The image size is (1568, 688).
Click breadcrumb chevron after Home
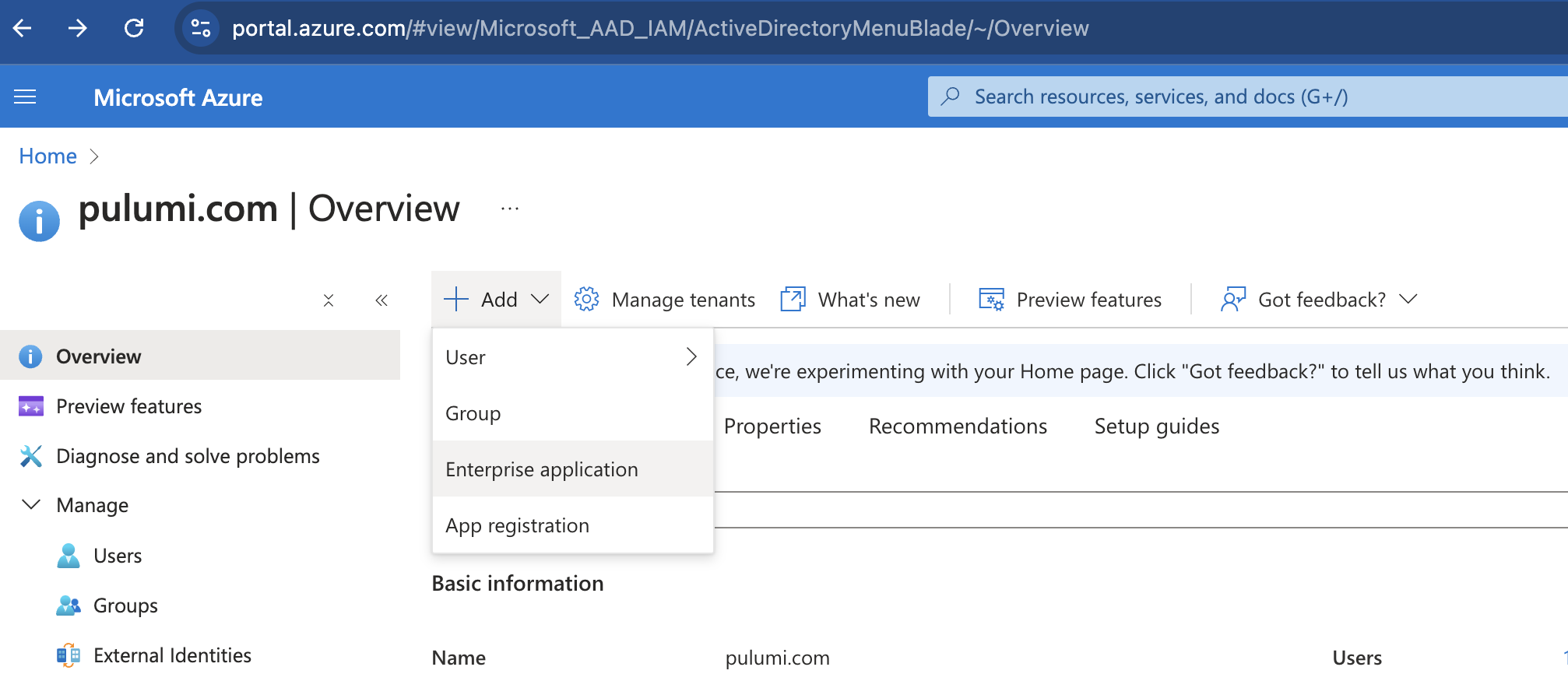point(94,156)
